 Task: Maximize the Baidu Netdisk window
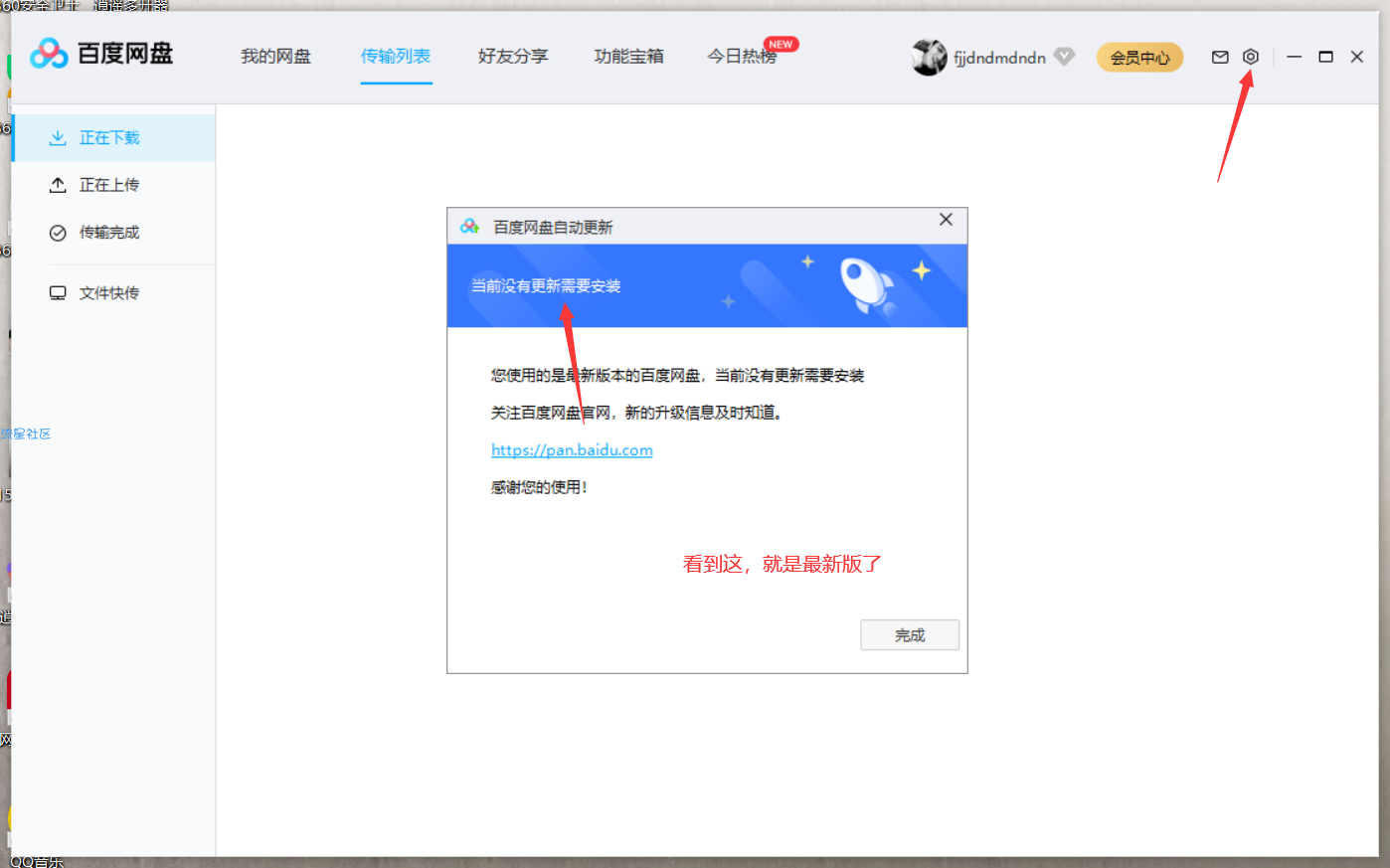(x=1325, y=57)
